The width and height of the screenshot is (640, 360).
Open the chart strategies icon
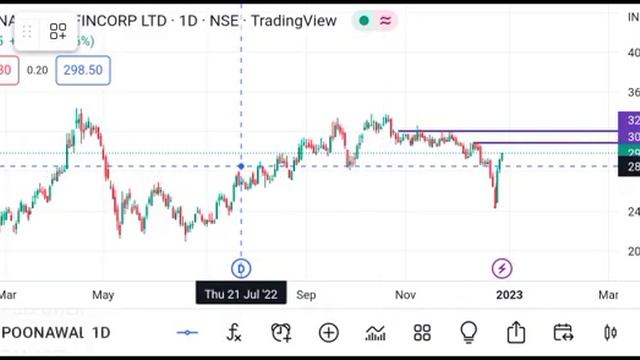click(376, 333)
